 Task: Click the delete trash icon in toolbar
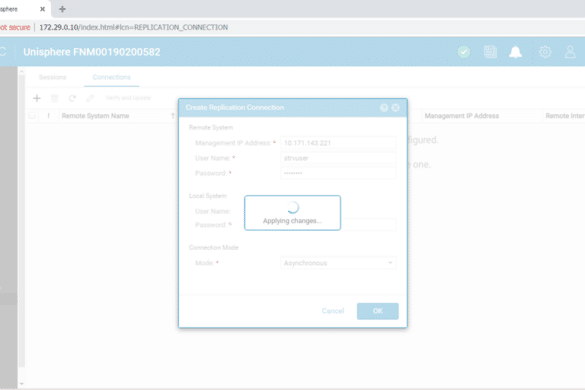pyautogui.click(x=54, y=98)
